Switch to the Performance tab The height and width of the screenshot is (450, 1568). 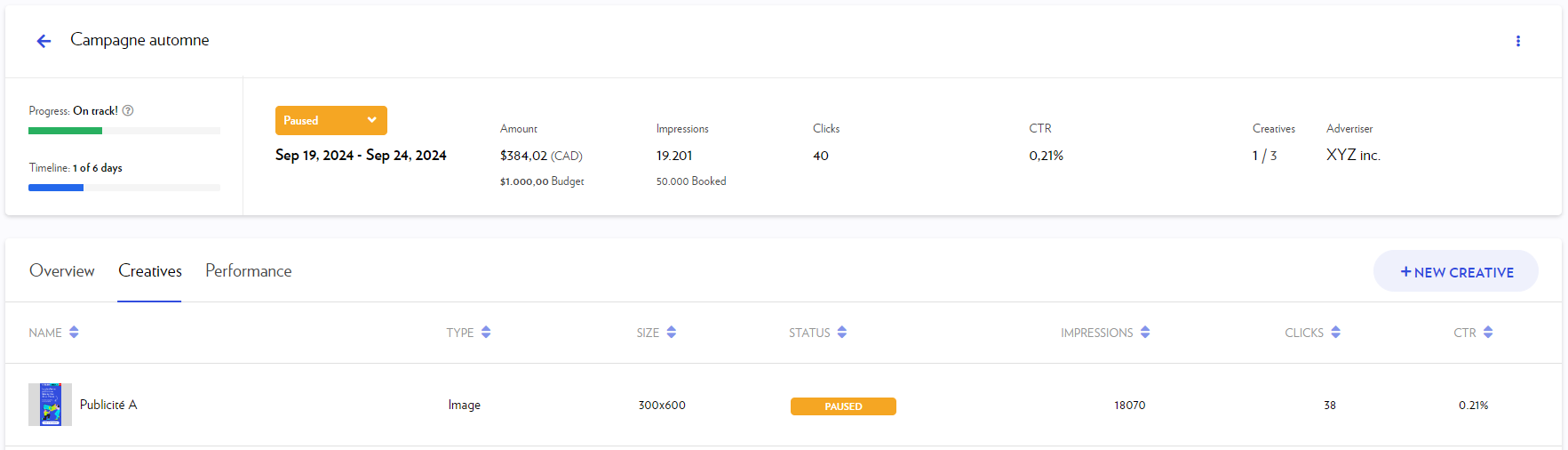pyautogui.click(x=248, y=271)
